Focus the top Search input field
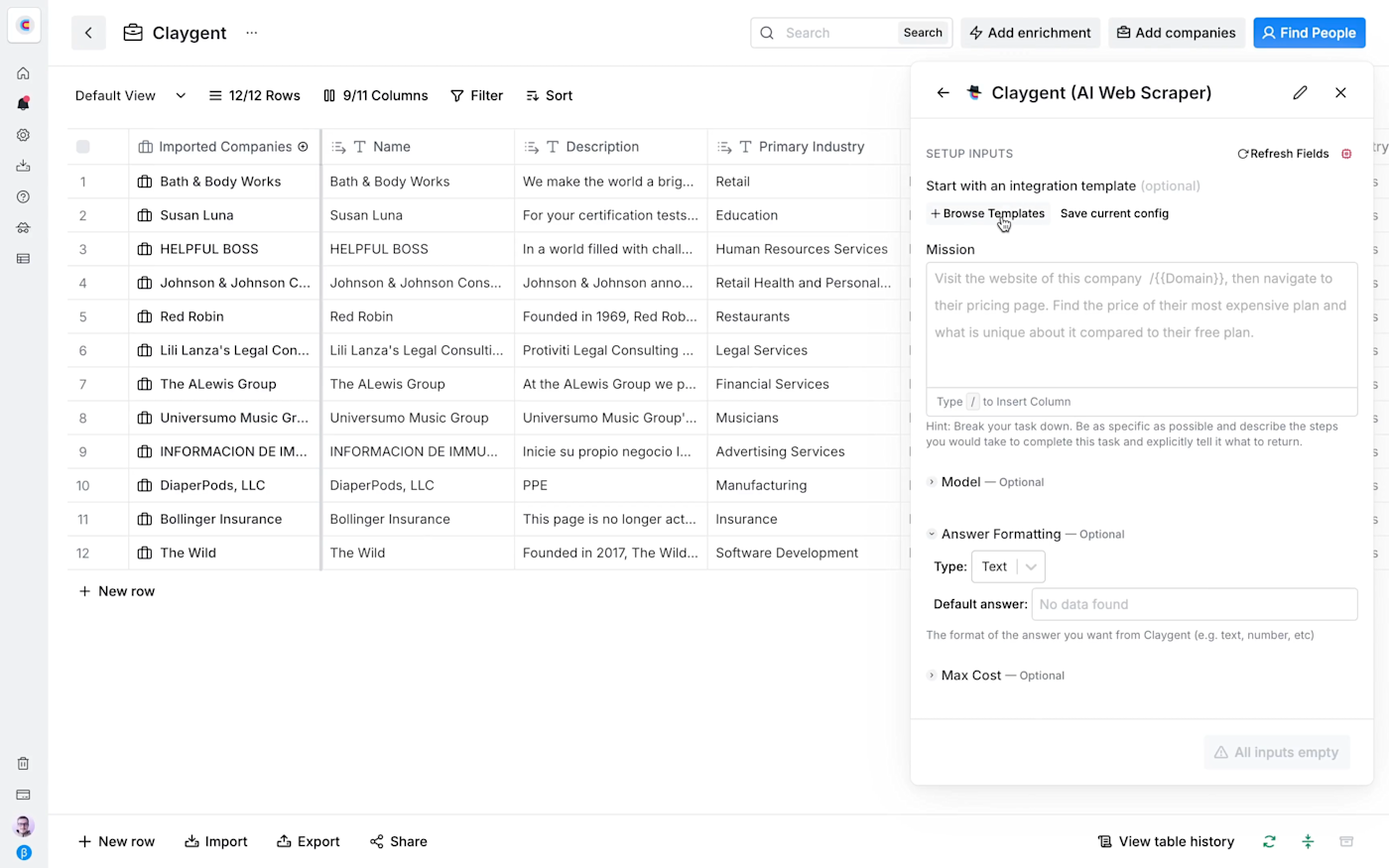 point(838,33)
